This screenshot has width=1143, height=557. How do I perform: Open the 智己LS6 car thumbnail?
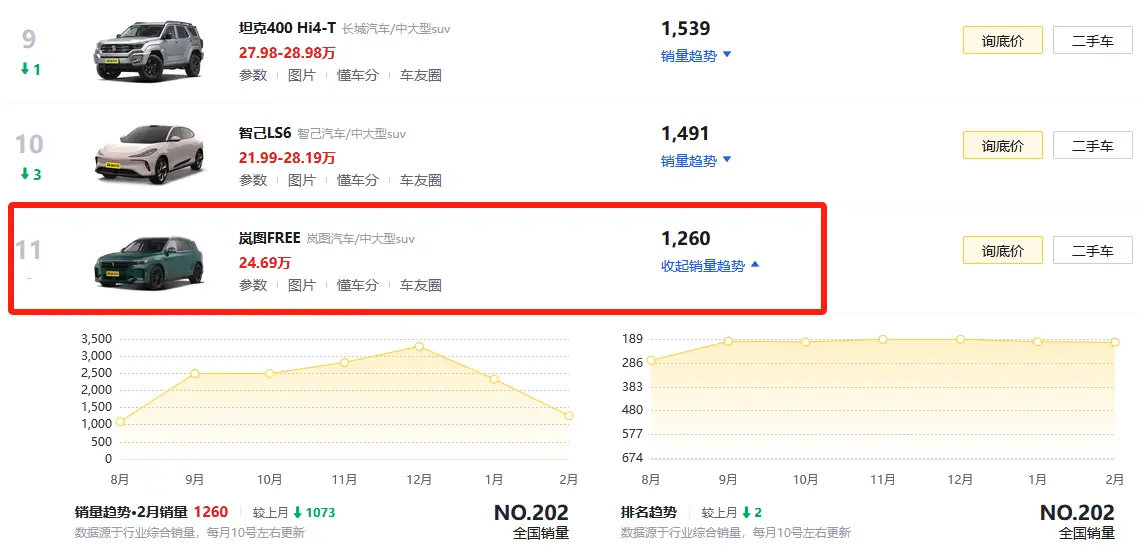[150, 154]
